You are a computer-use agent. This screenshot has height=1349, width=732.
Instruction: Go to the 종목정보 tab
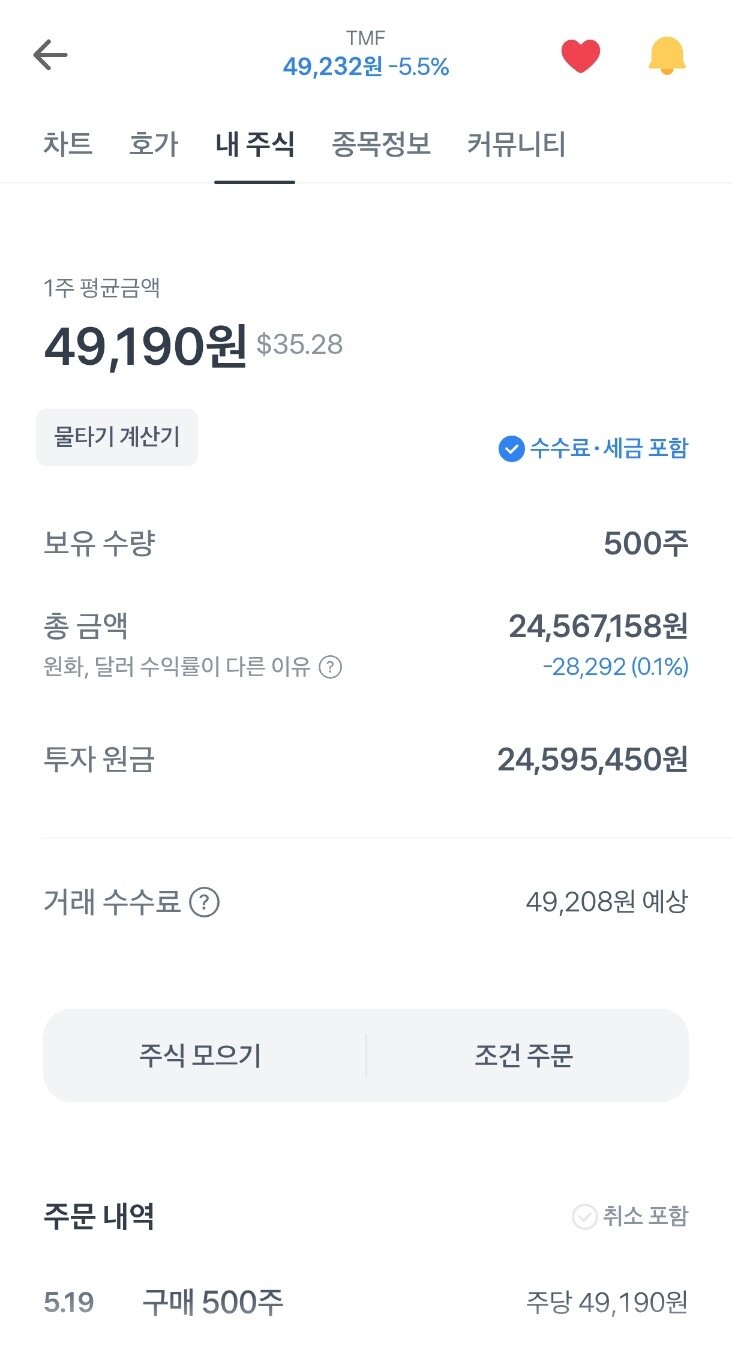point(381,145)
